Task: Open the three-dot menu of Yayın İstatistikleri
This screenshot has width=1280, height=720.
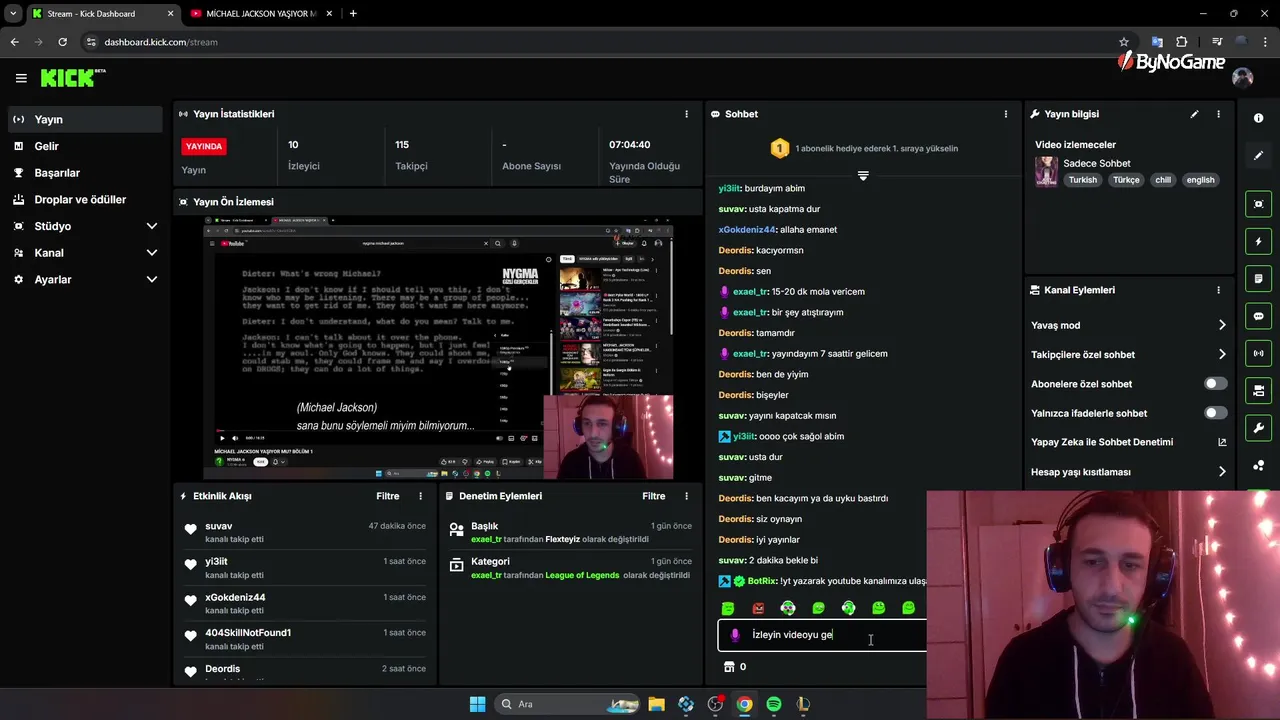Action: (x=686, y=114)
